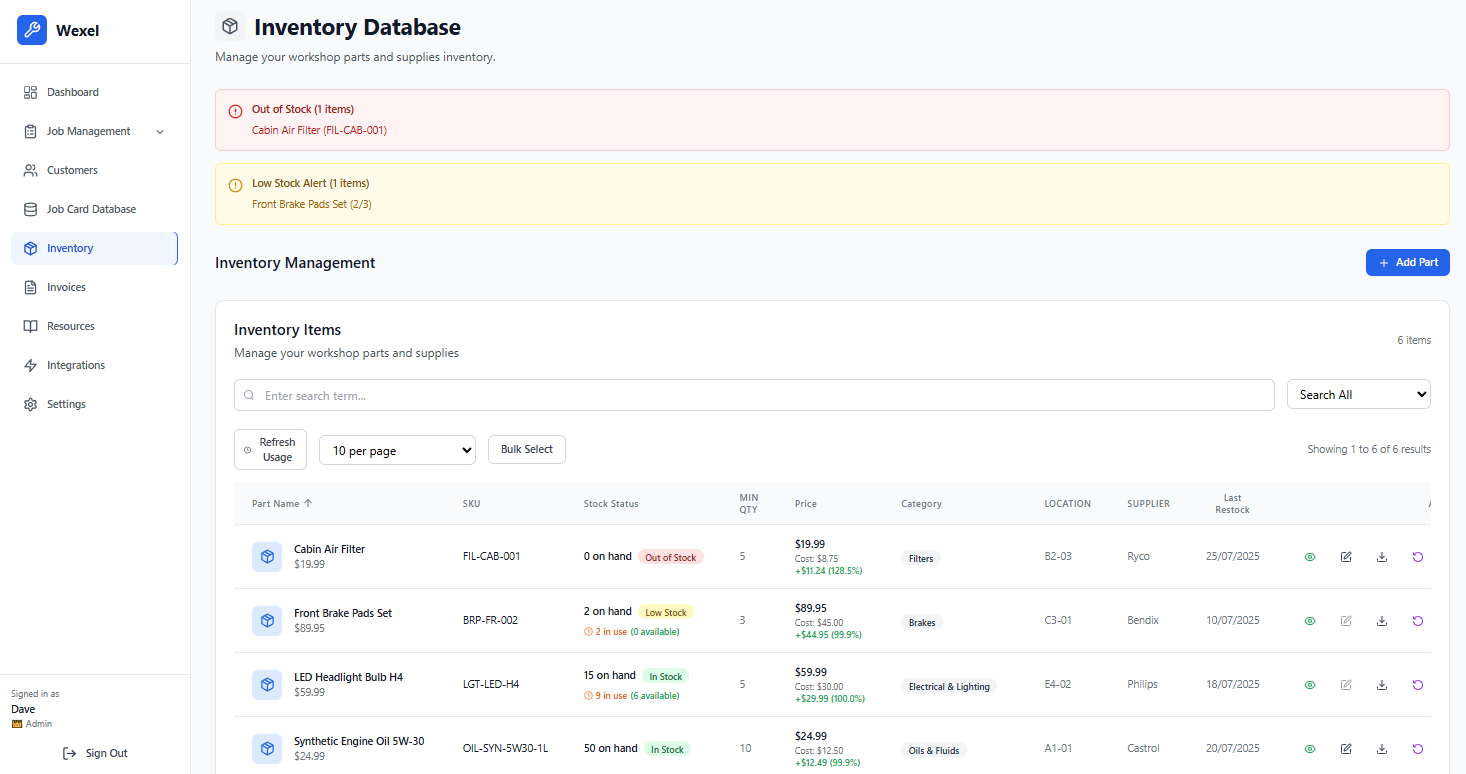Click the Out of Stock alert icon

[235, 111]
